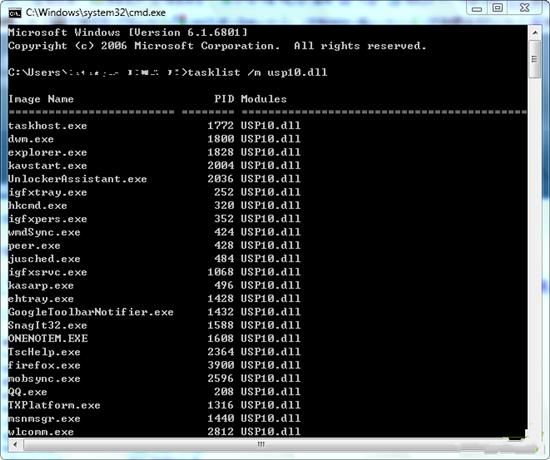The image size is (550, 460).
Task: Click the PID column header
Action: coord(224,99)
